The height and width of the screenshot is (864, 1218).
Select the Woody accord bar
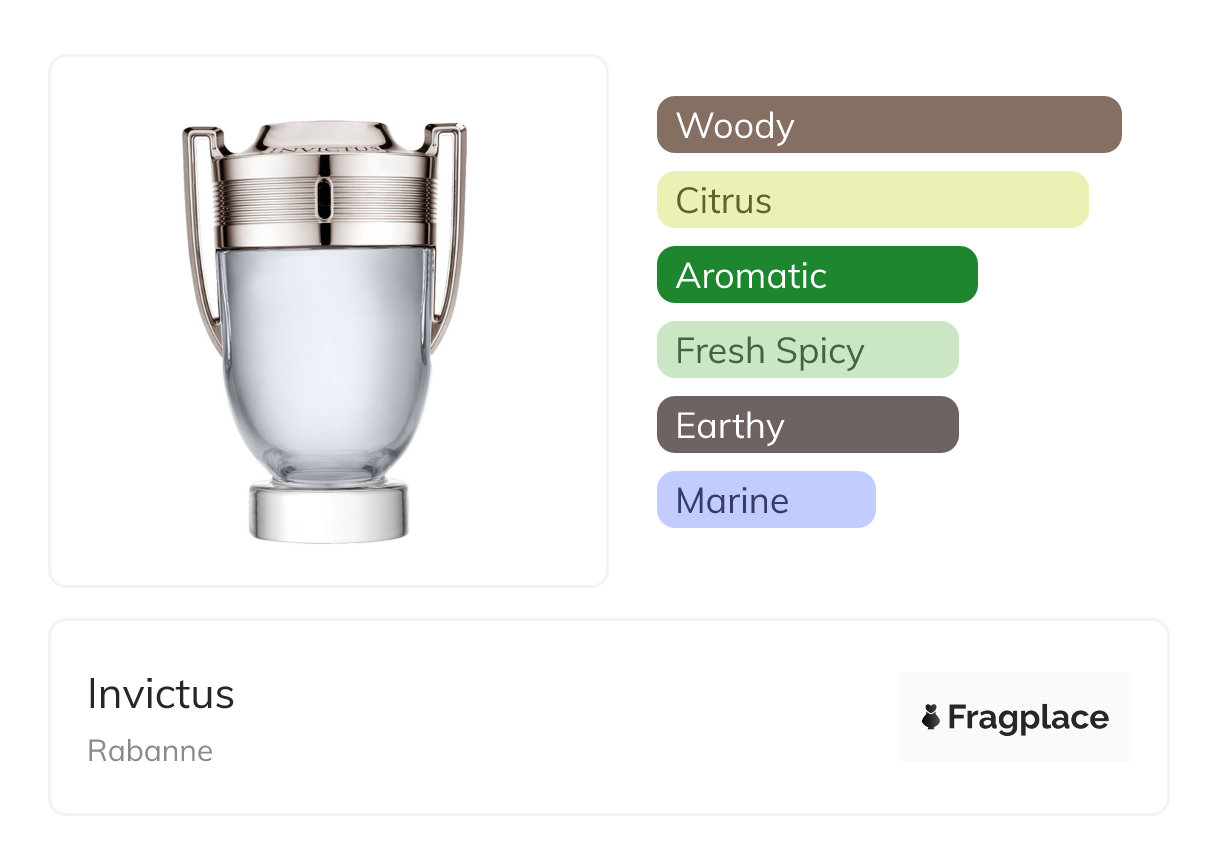[888, 125]
